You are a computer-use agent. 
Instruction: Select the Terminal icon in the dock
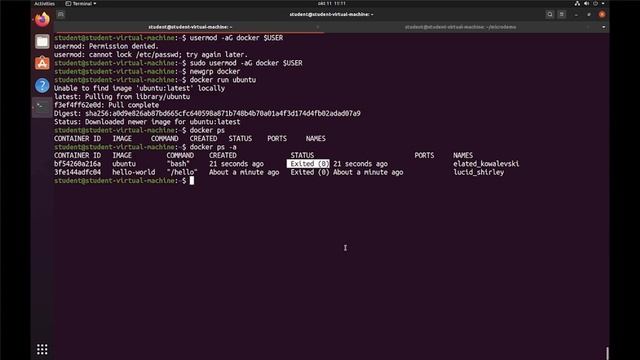tap(42, 107)
